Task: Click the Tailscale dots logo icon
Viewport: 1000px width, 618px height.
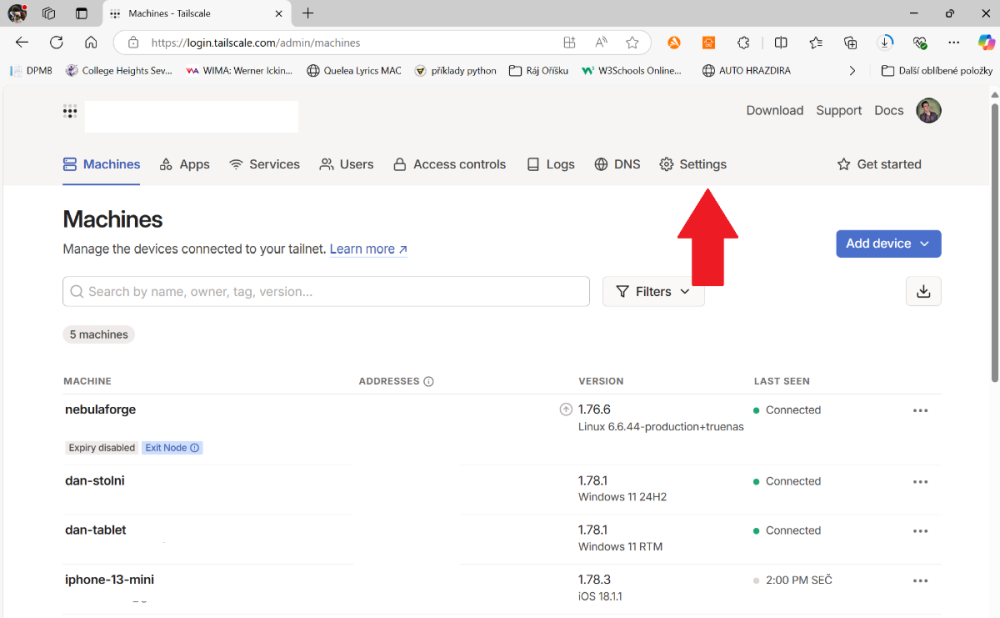Action: click(x=70, y=111)
